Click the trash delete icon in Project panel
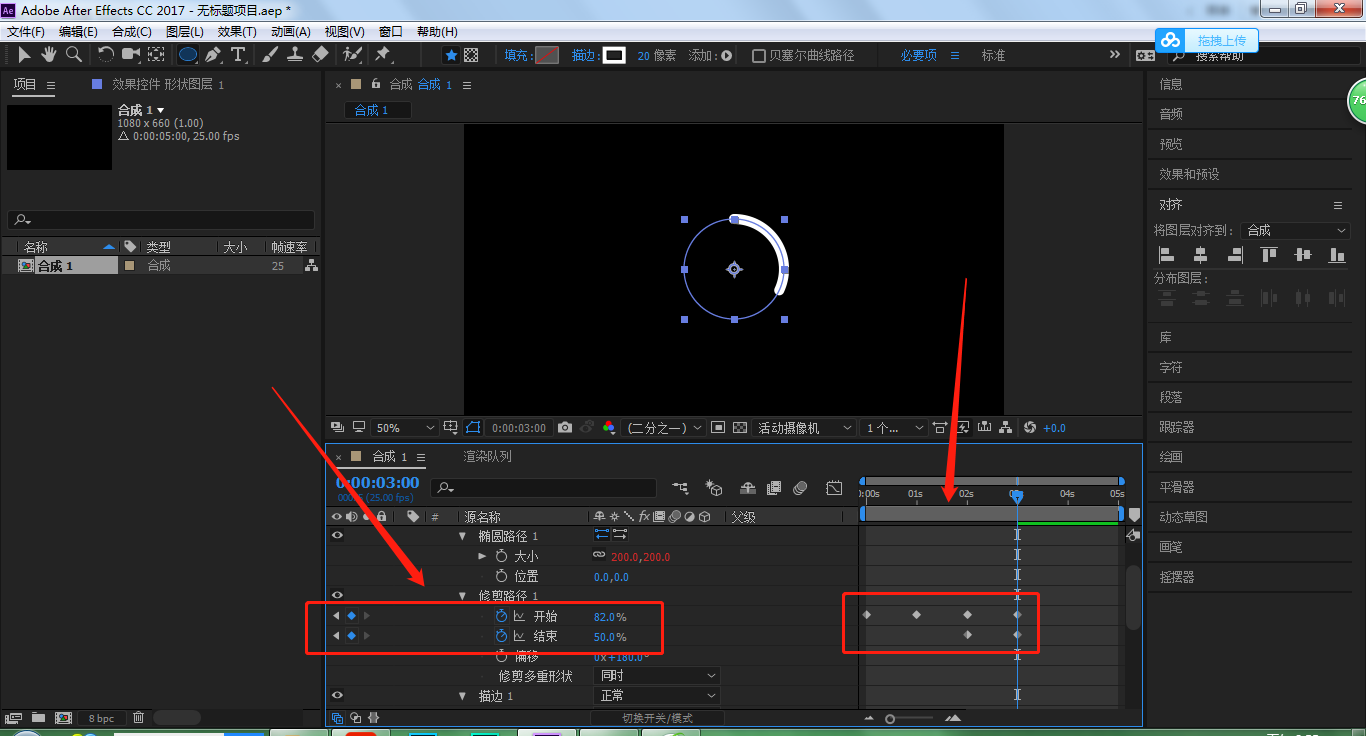Viewport: 1366px width, 736px height. coord(139,718)
